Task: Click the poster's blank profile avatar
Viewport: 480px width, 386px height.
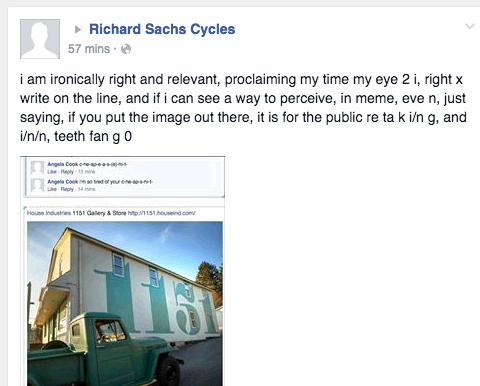Action: (x=40, y=39)
